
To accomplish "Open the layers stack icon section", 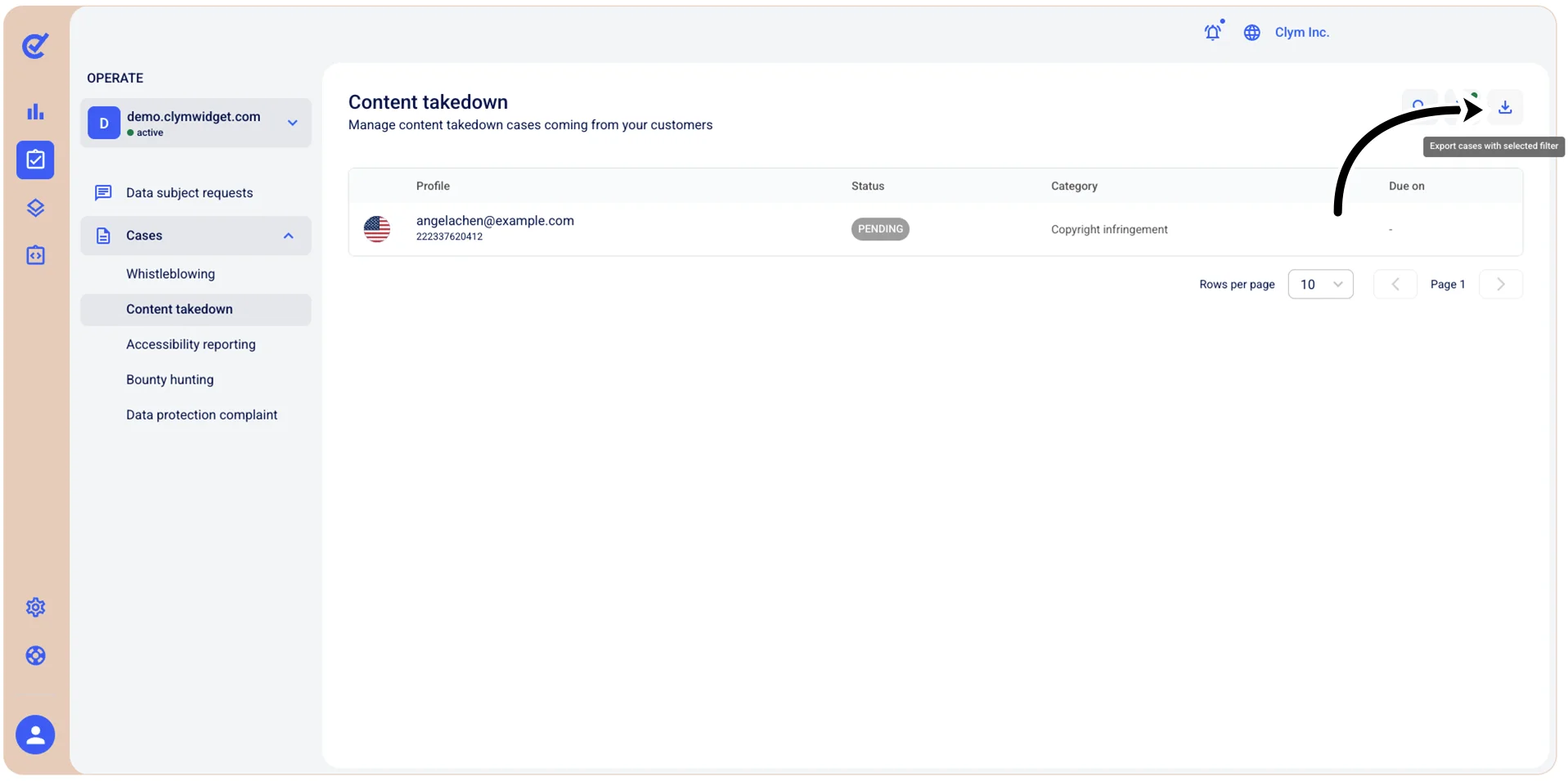I will coord(35,208).
